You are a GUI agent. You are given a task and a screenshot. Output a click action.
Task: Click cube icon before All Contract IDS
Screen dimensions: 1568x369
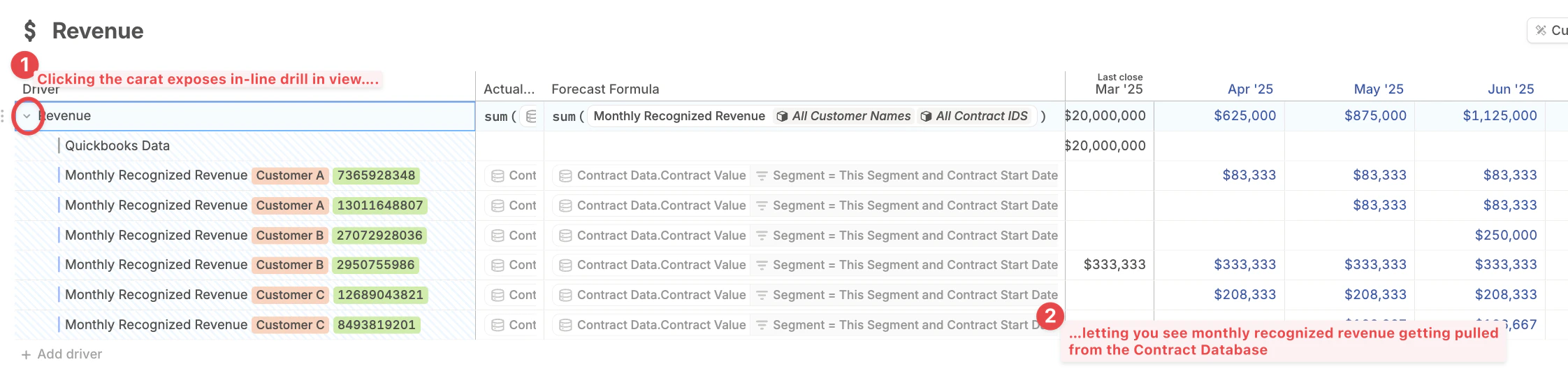(926, 116)
